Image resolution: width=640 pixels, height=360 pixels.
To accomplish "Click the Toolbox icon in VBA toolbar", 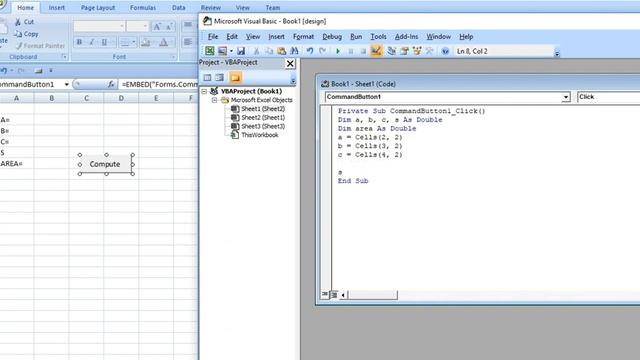I will pyautogui.click(x=429, y=51).
